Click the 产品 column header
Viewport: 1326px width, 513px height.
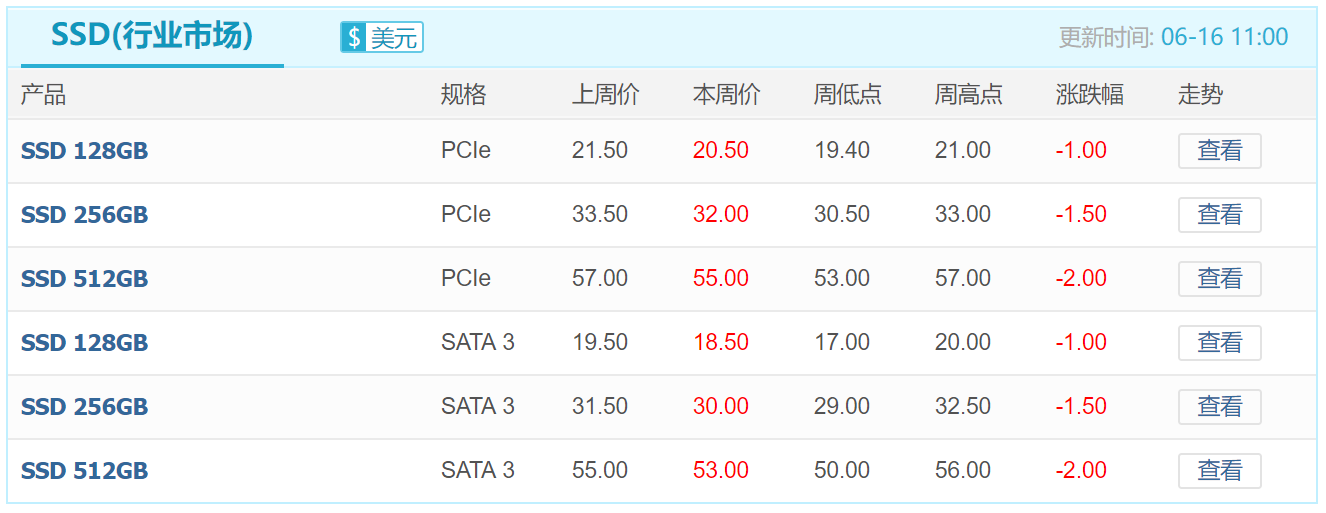tap(43, 95)
